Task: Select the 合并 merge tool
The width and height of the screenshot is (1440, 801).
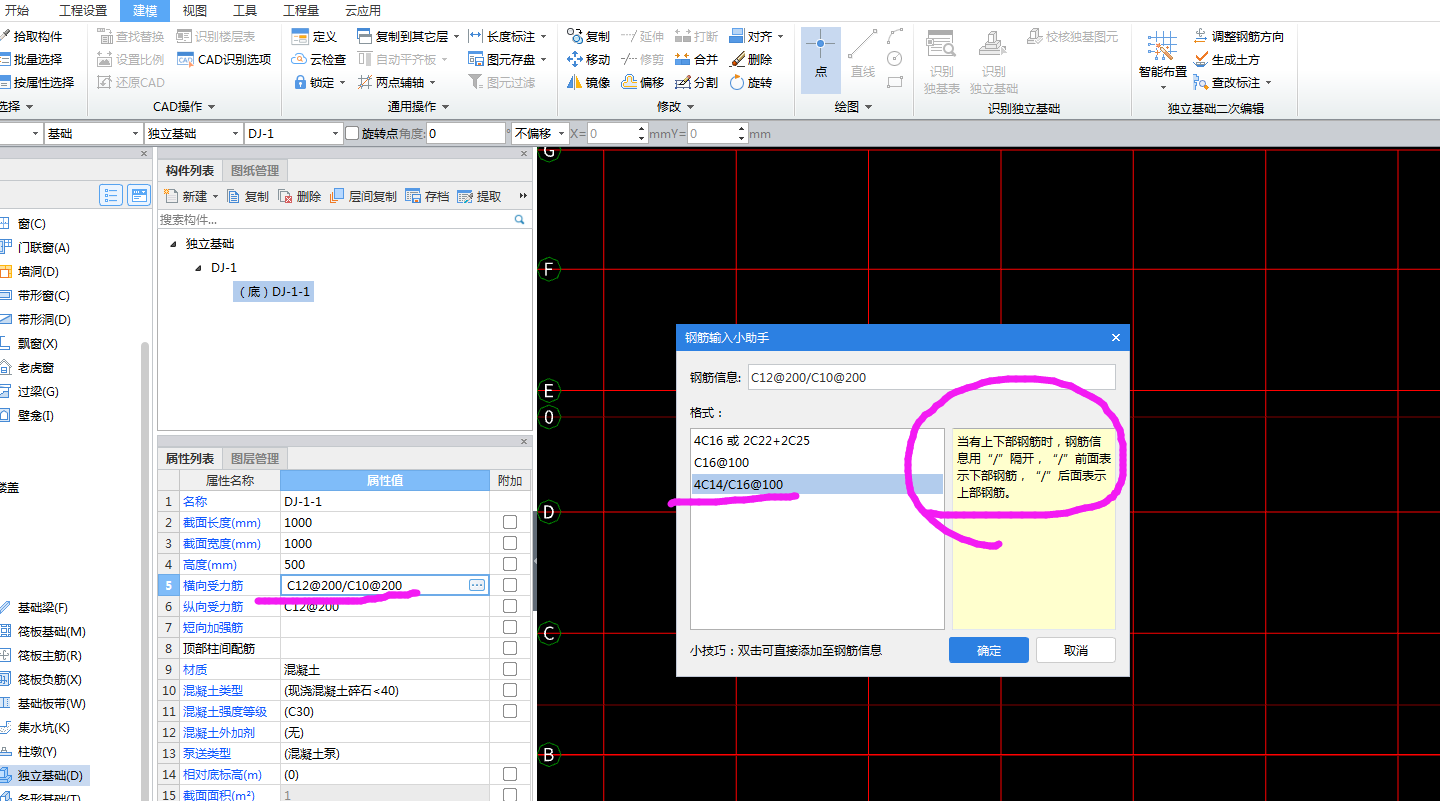Action: 696,59
